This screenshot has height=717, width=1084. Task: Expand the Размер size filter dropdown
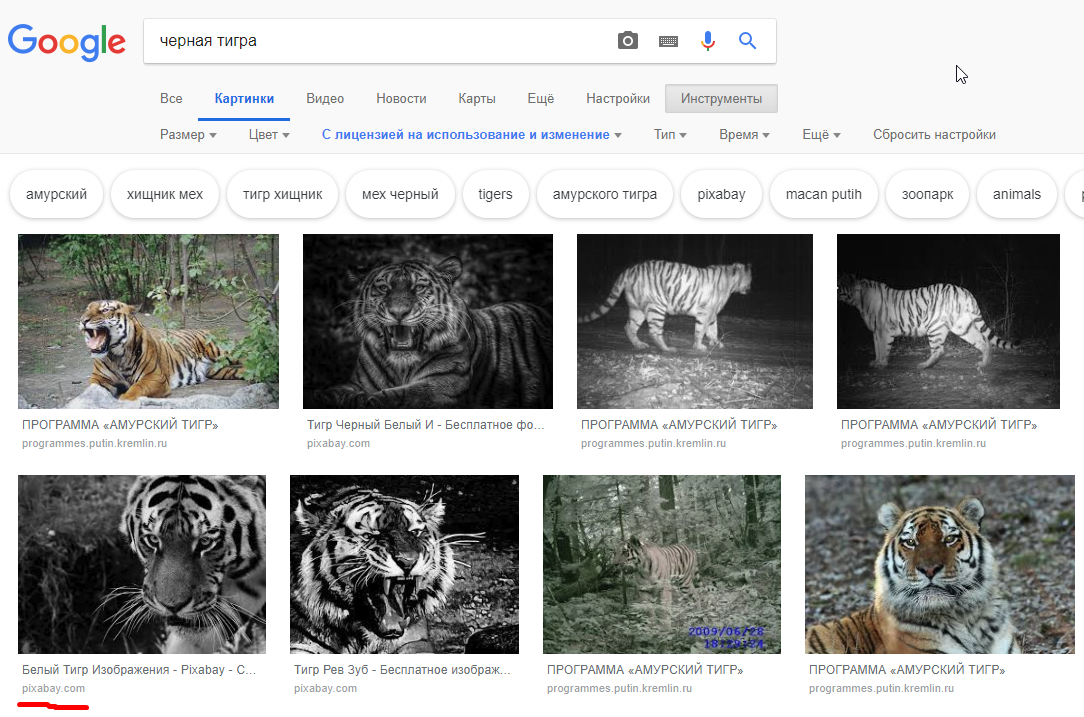click(188, 135)
